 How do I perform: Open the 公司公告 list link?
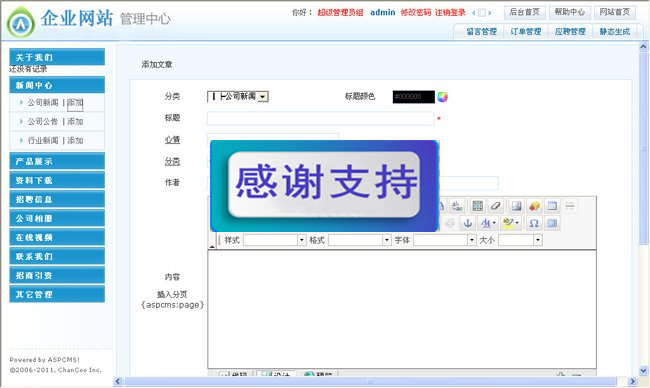pos(43,121)
